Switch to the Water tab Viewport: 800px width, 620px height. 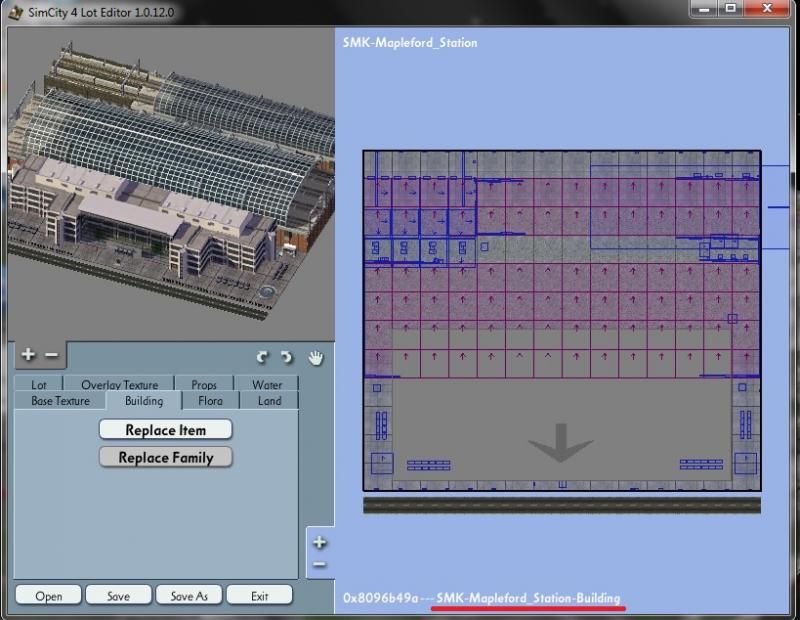pyautogui.click(x=267, y=384)
